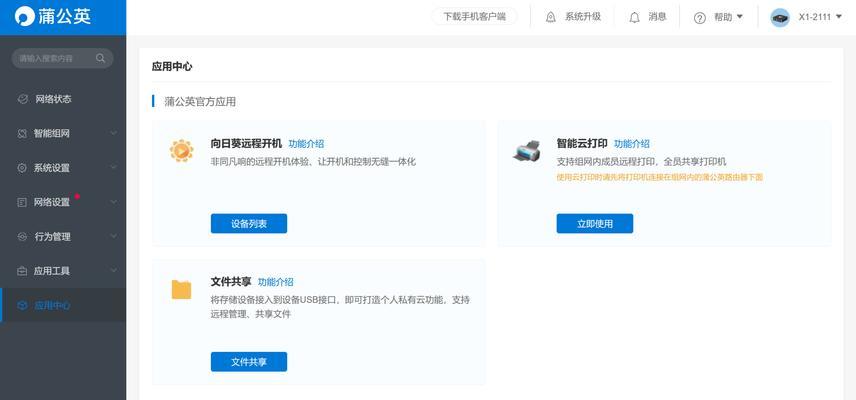856x400 pixels.
Task: Click the 应用中心 page heading
Action: 172,67
